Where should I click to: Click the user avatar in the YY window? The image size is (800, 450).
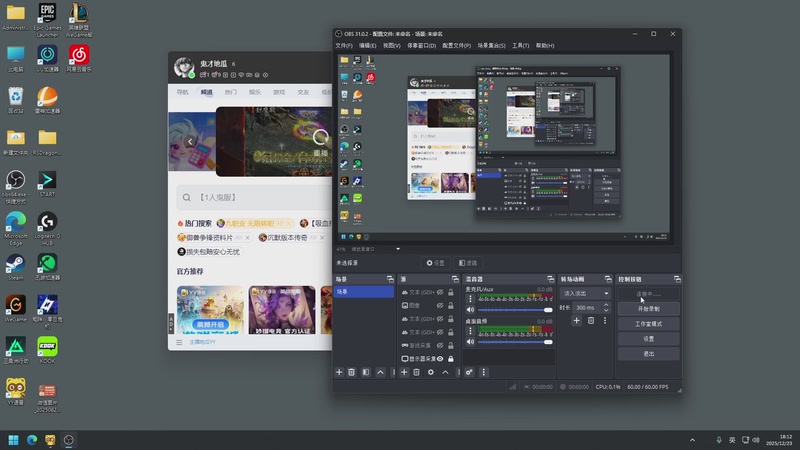tap(184, 67)
